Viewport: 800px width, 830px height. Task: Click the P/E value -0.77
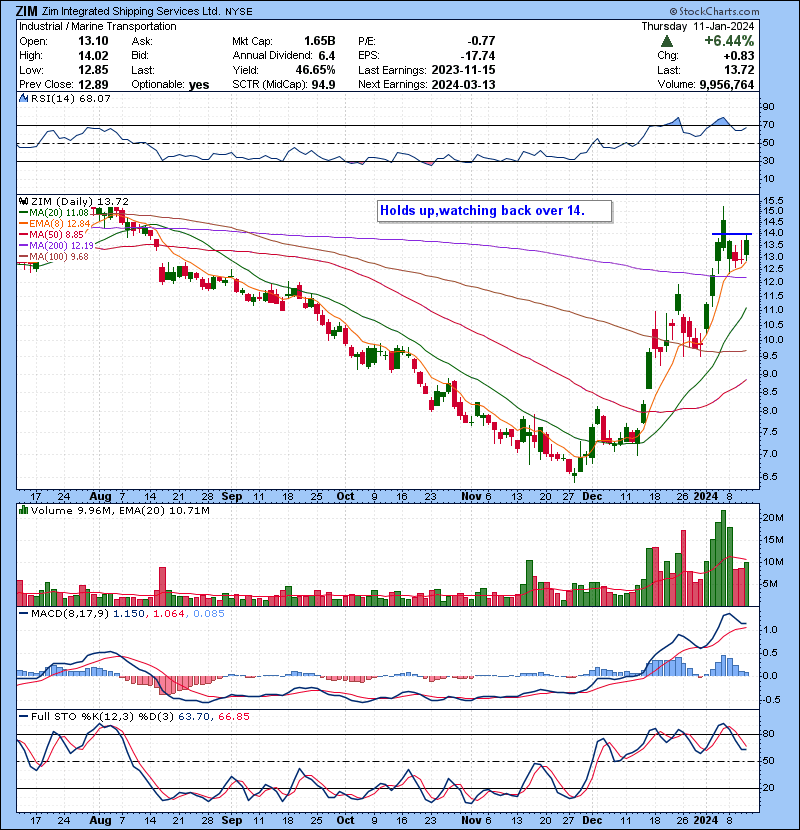click(481, 41)
